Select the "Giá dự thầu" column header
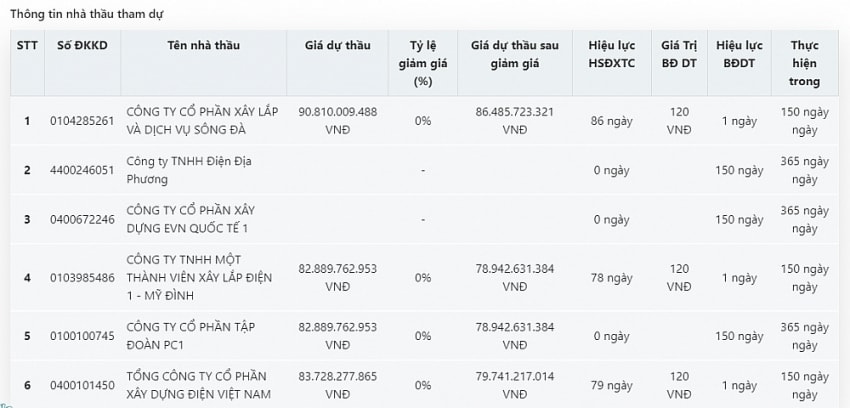This screenshot has height=408, width=850. coord(337,45)
